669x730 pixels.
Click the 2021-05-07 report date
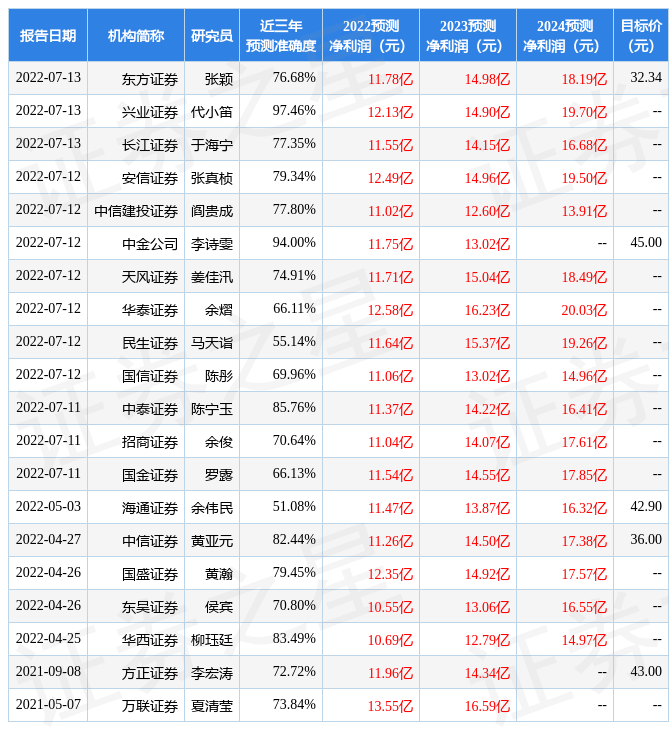coord(48,705)
